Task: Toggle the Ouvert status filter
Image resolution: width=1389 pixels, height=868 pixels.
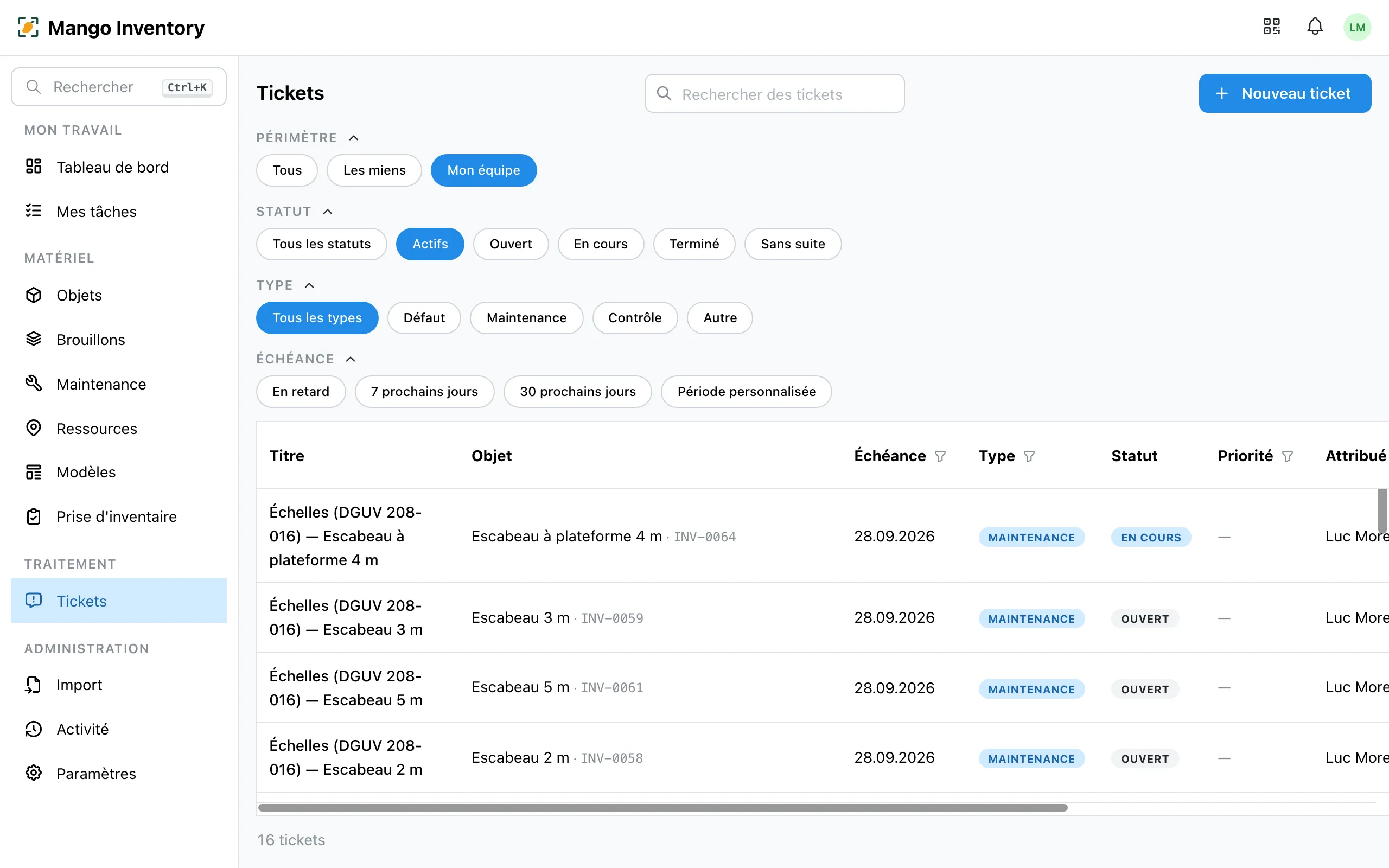Action: (511, 244)
